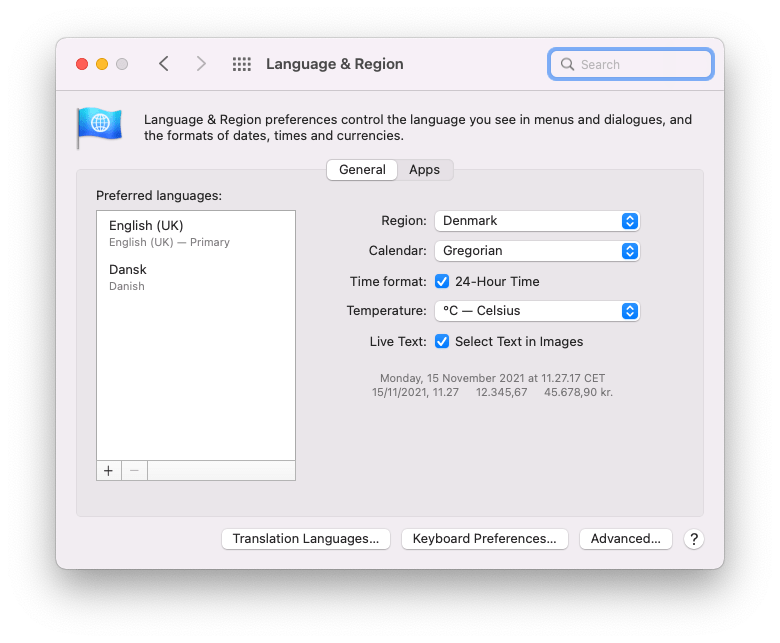The height and width of the screenshot is (643, 780).
Task: Click the 'Temperature:' label
Action: click(387, 311)
